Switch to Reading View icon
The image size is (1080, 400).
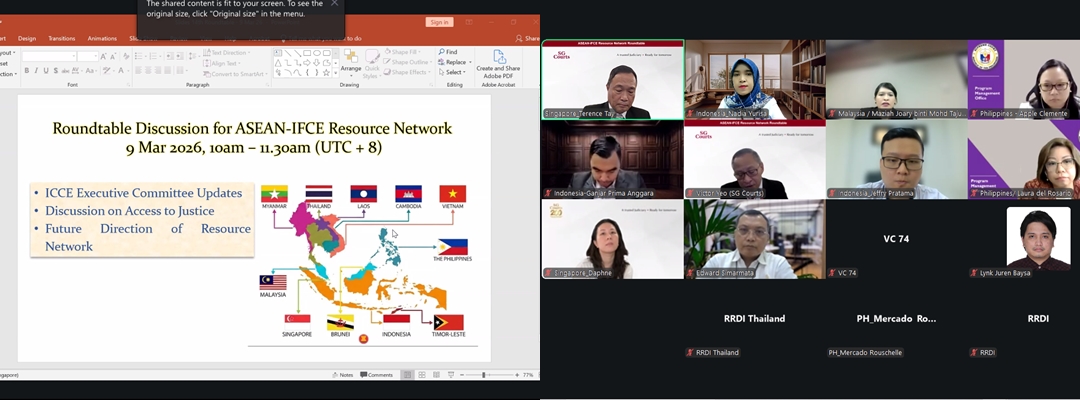(x=436, y=375)
